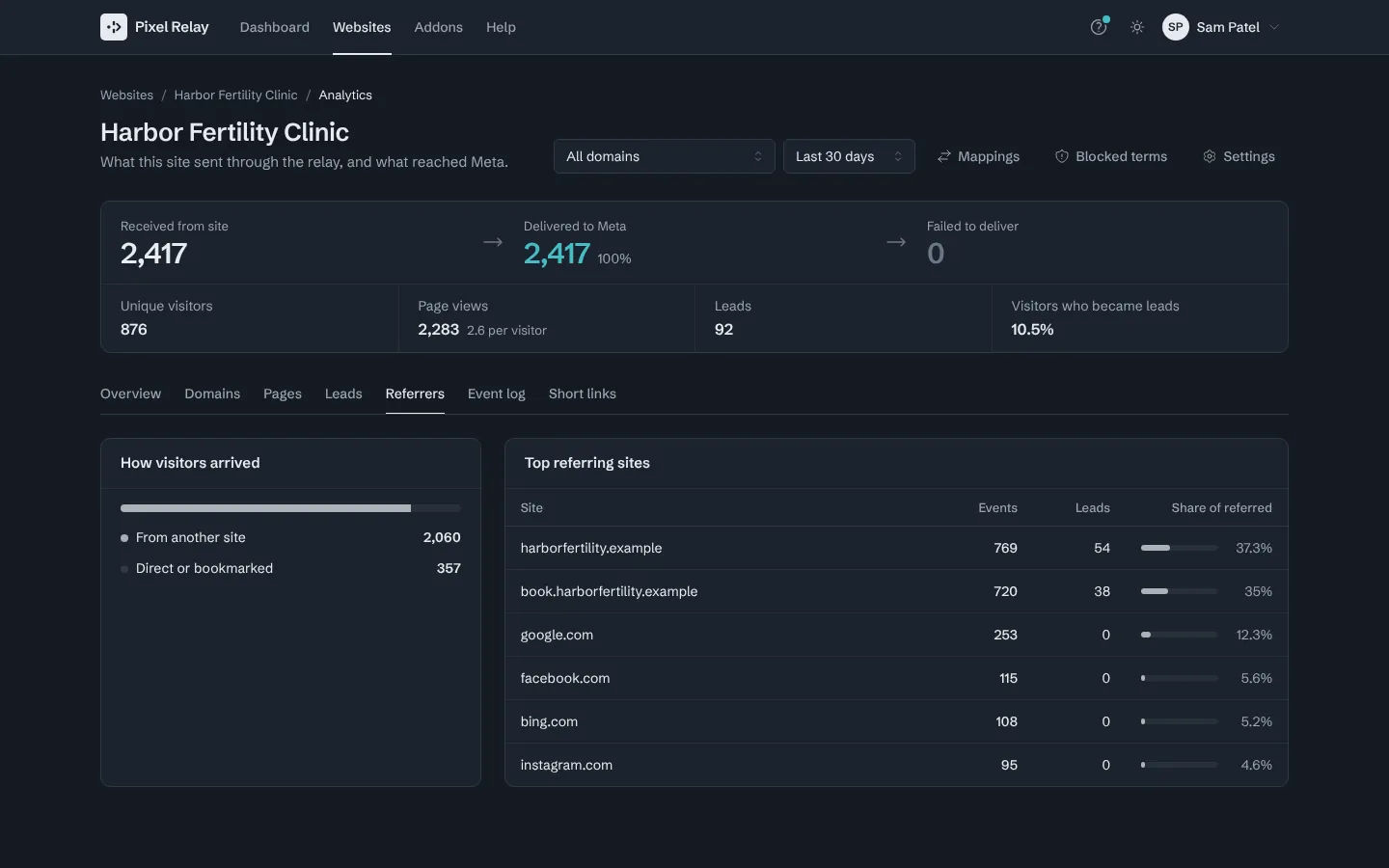Switch to the Overview tab
Screen dimensions: 1389x868
pyautogui.click(x=131, y=393)
